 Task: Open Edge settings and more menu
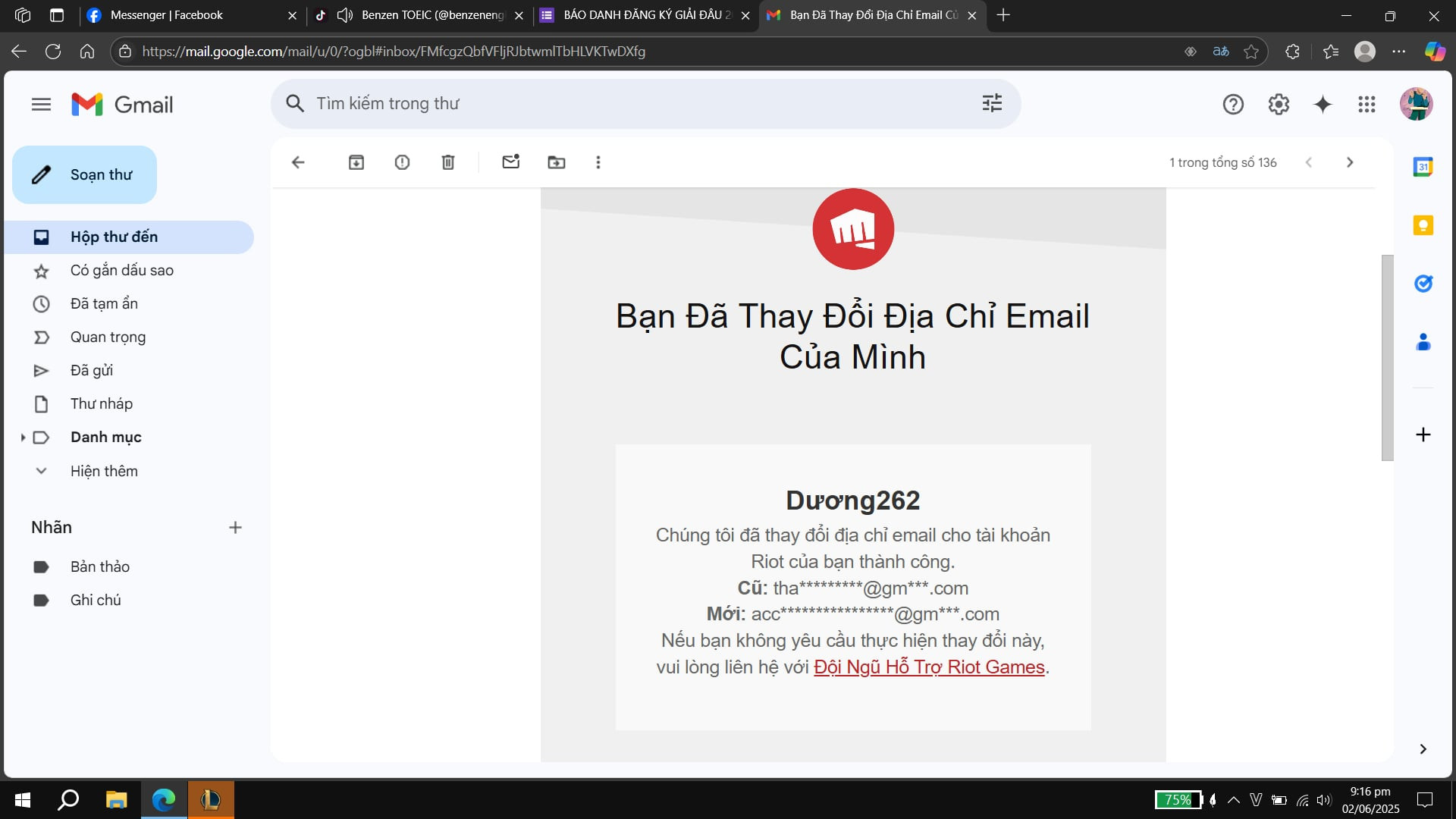pyautogui.click(x=1399, y=52)
